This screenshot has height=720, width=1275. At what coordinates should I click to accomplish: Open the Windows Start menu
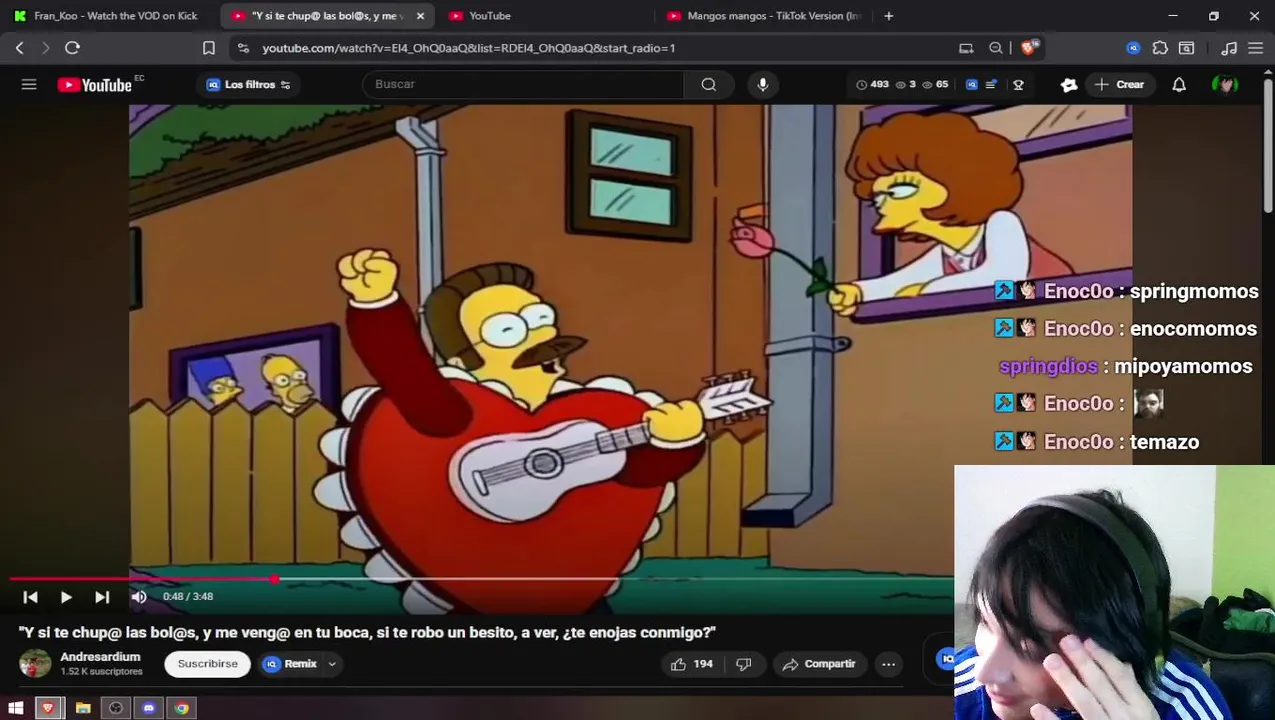tap(16, 708)
